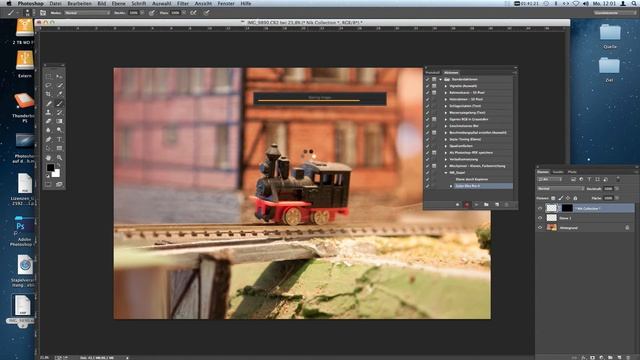Select the Zoom tool in the toolbox
The image size is (640, 360).
coord(60,158)
